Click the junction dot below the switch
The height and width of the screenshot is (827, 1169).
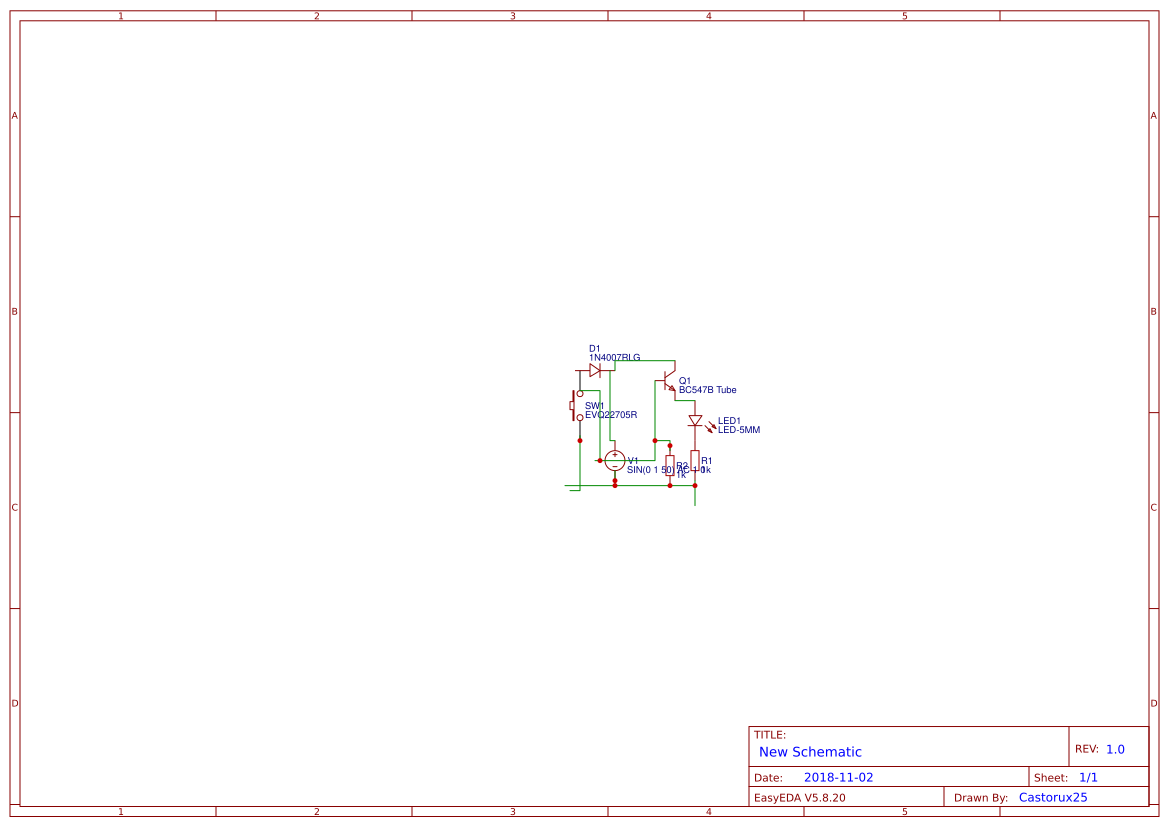coord(580,441)
